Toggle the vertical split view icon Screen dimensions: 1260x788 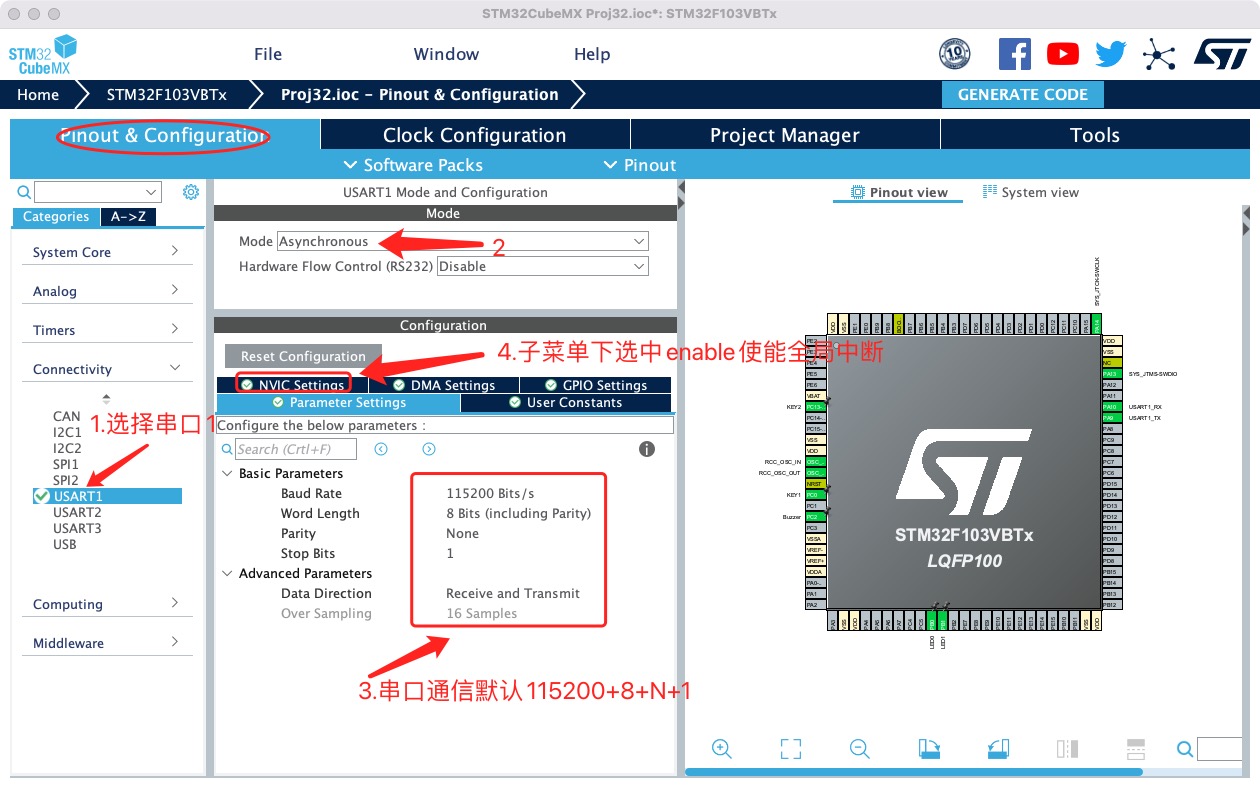[x=1067, y=748]
